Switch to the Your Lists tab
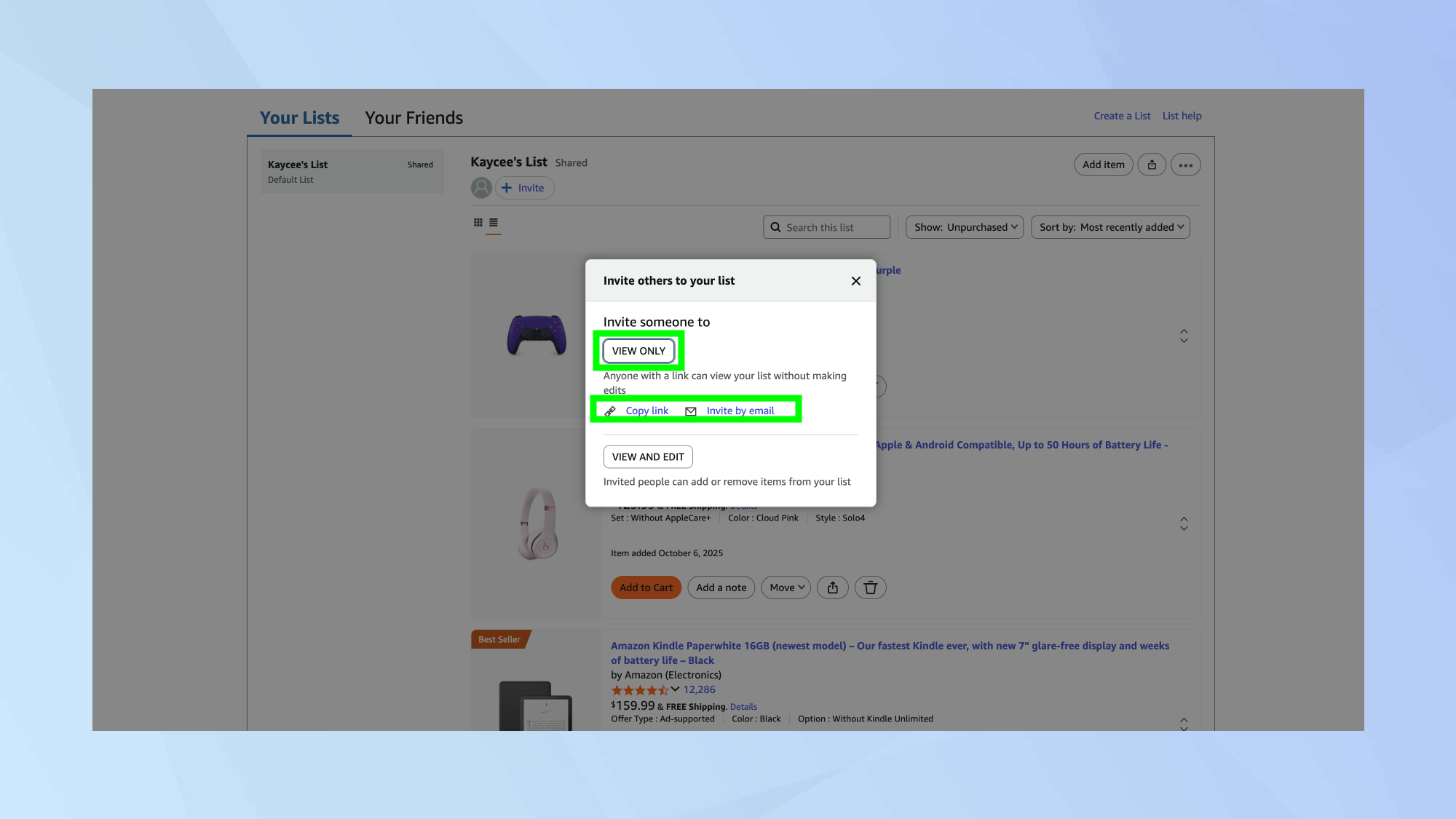 click(x=299, y=118)
